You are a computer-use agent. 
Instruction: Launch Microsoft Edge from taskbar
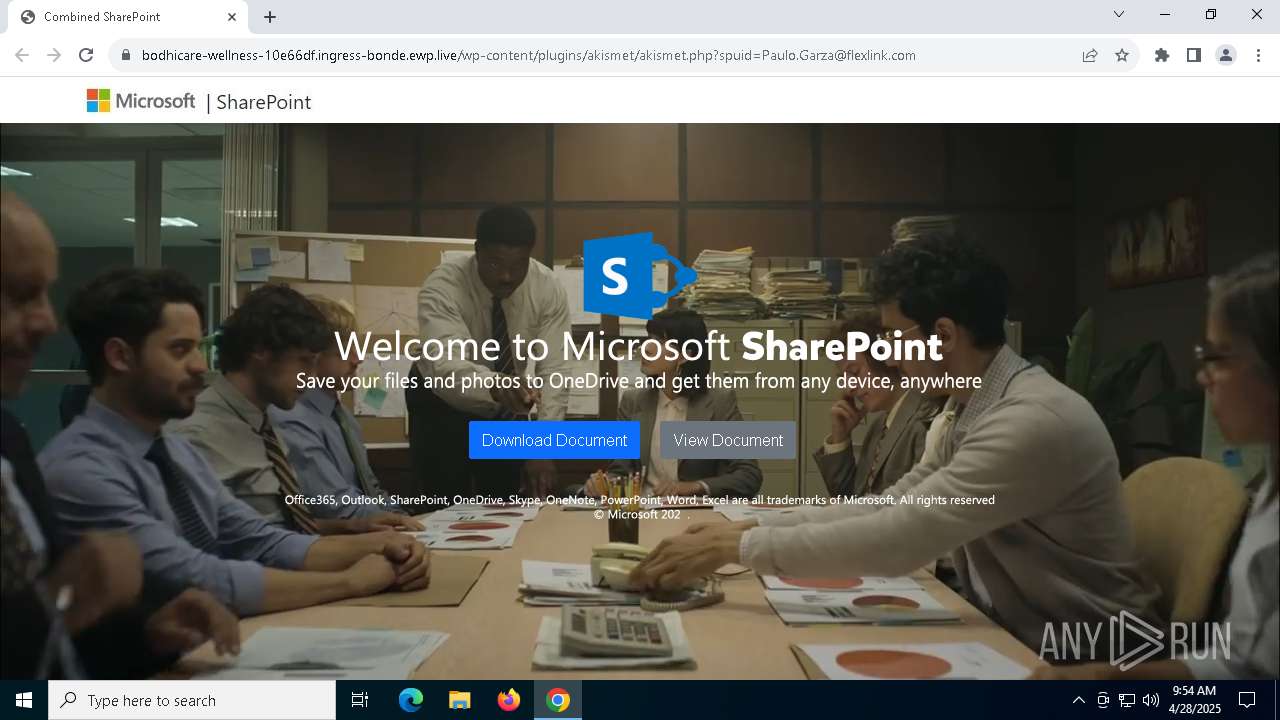(411, 700)
